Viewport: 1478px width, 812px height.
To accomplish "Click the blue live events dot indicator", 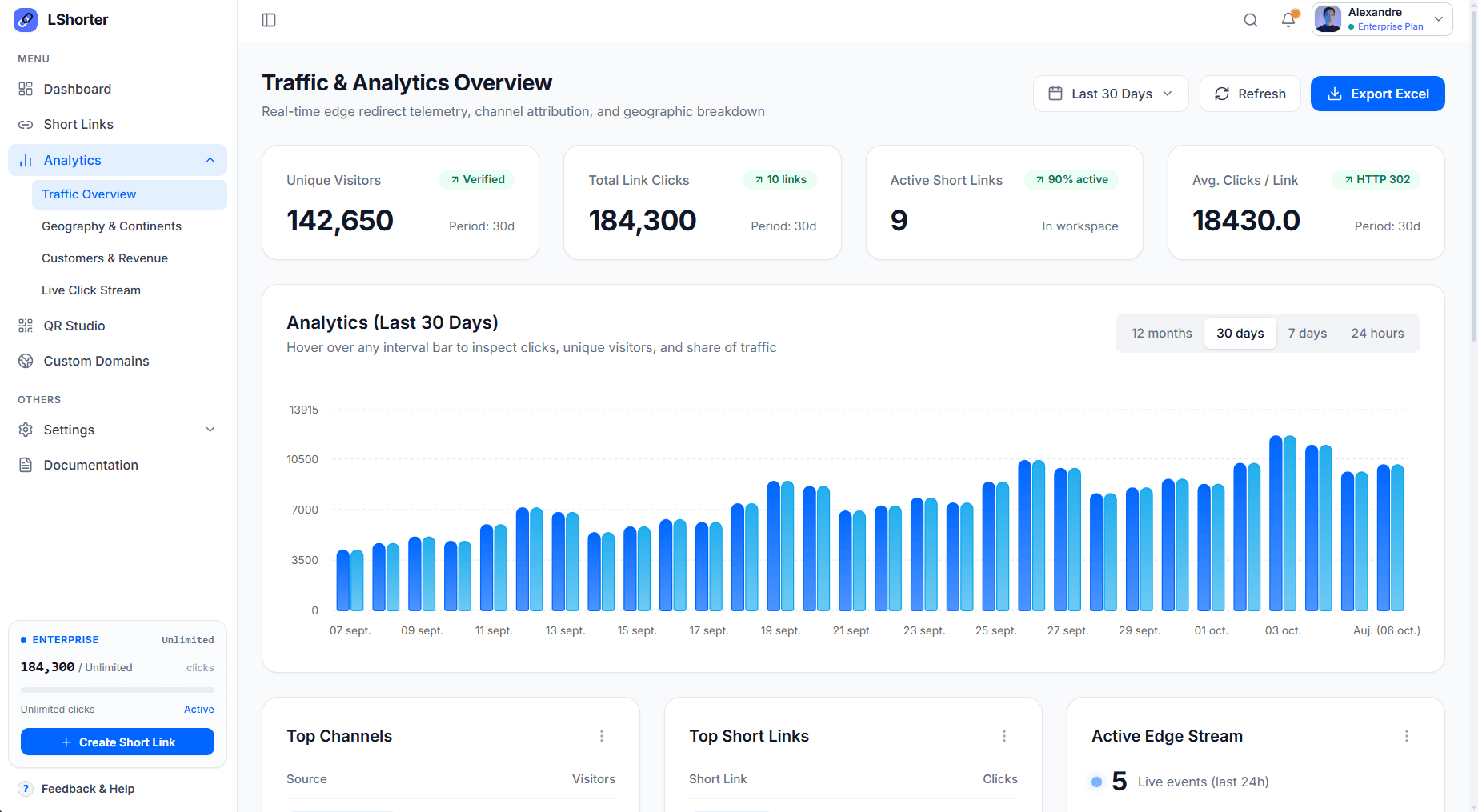I will point(1097,782).
